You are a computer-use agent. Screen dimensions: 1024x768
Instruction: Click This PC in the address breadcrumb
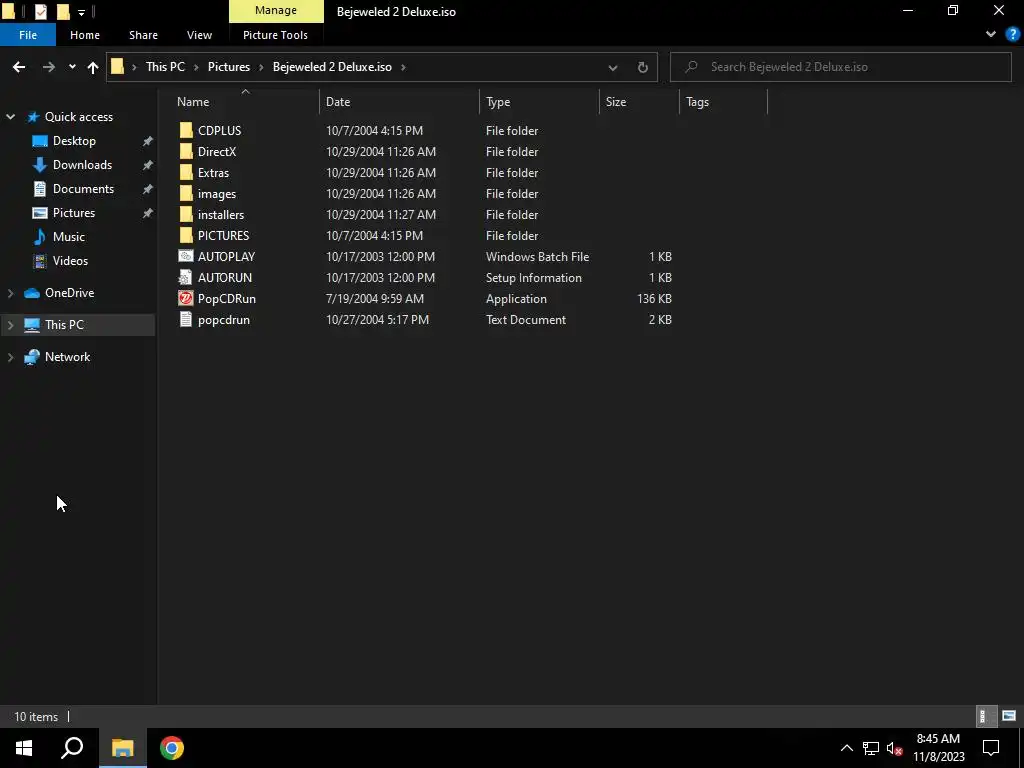pos(165,67)
